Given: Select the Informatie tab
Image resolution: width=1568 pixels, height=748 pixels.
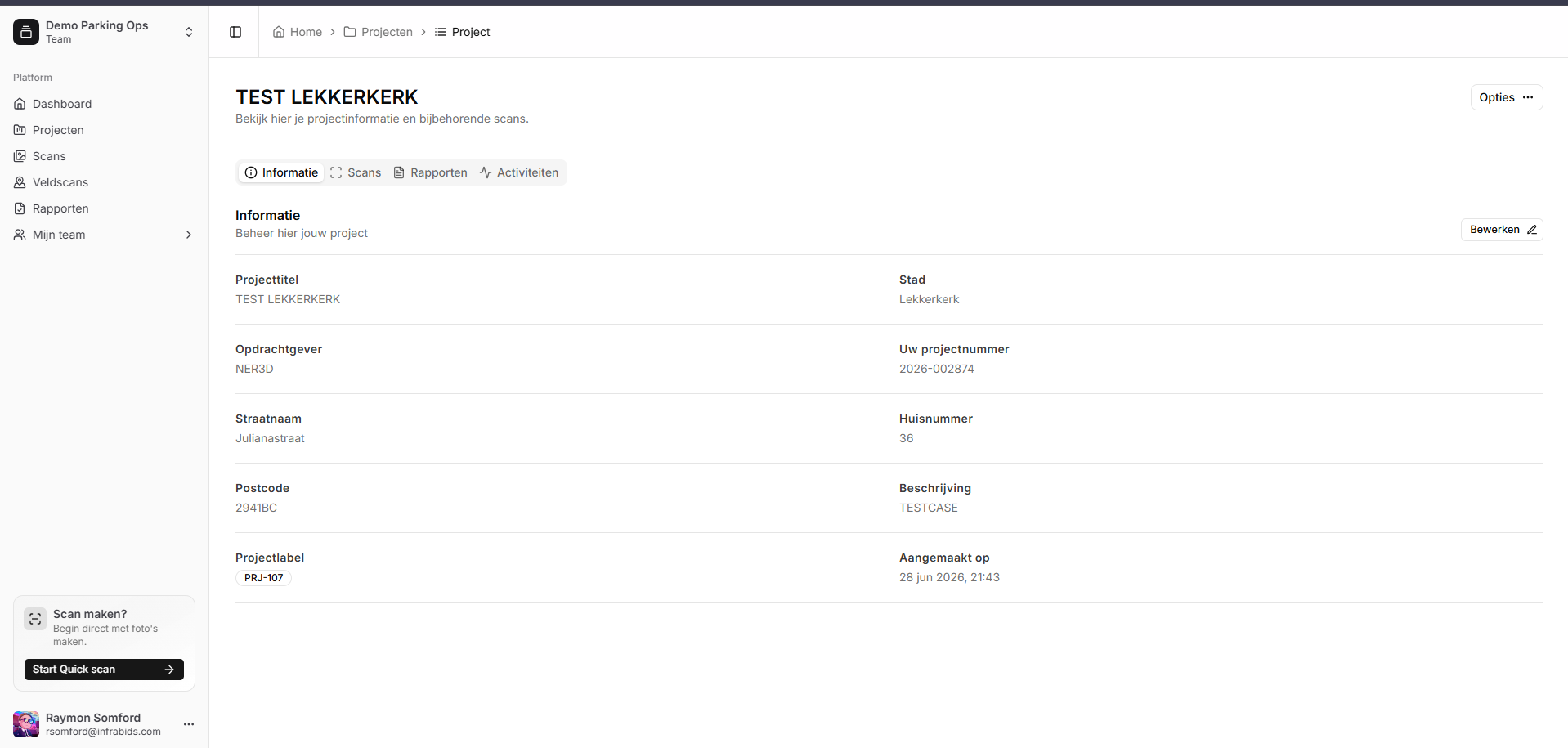Looking at the screenshot, I should pyautogui.click(x=281, y=172).
